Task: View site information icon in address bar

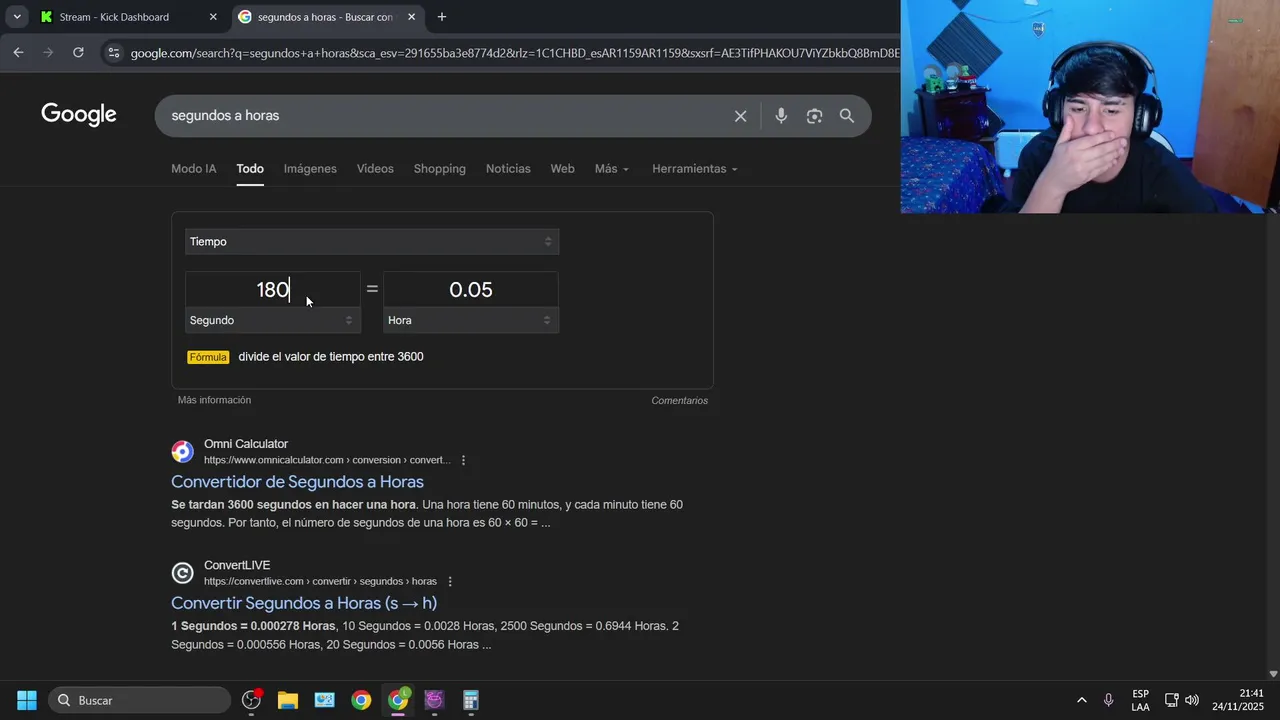Action: point(113,53)
